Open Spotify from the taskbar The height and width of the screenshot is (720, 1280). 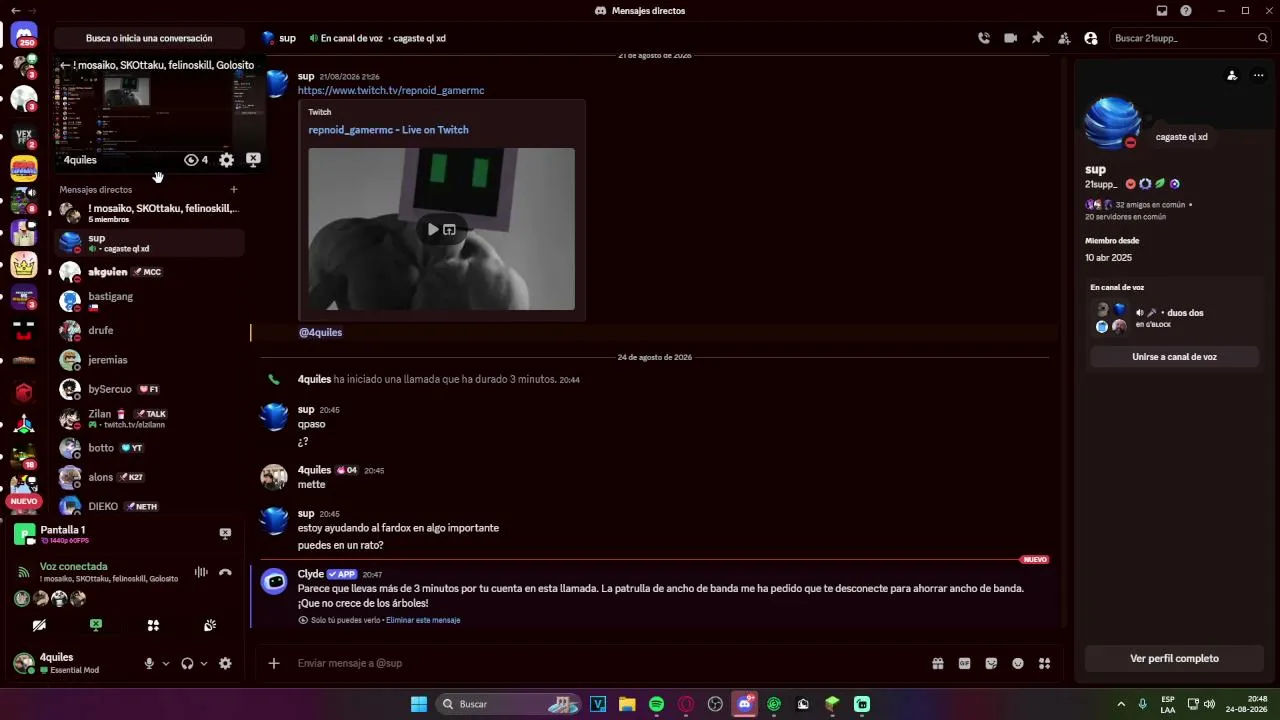pos(656,704)
